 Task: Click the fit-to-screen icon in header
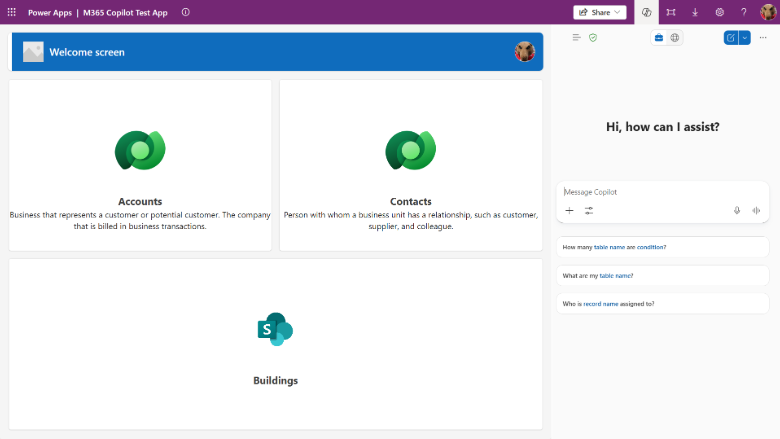(x=671, y=12)
